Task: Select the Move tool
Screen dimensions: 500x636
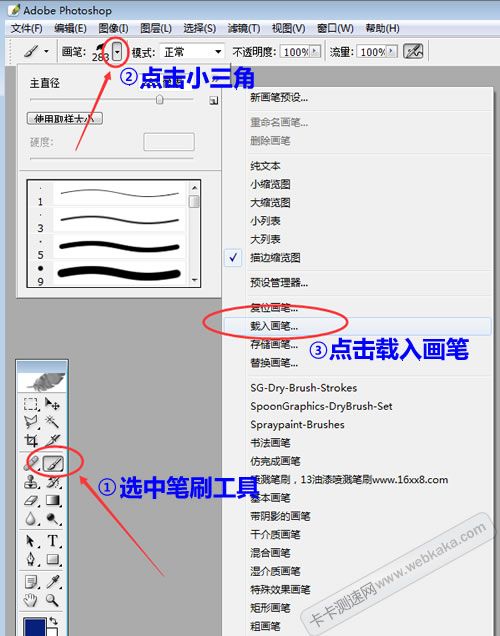Action: coord(52,404)
